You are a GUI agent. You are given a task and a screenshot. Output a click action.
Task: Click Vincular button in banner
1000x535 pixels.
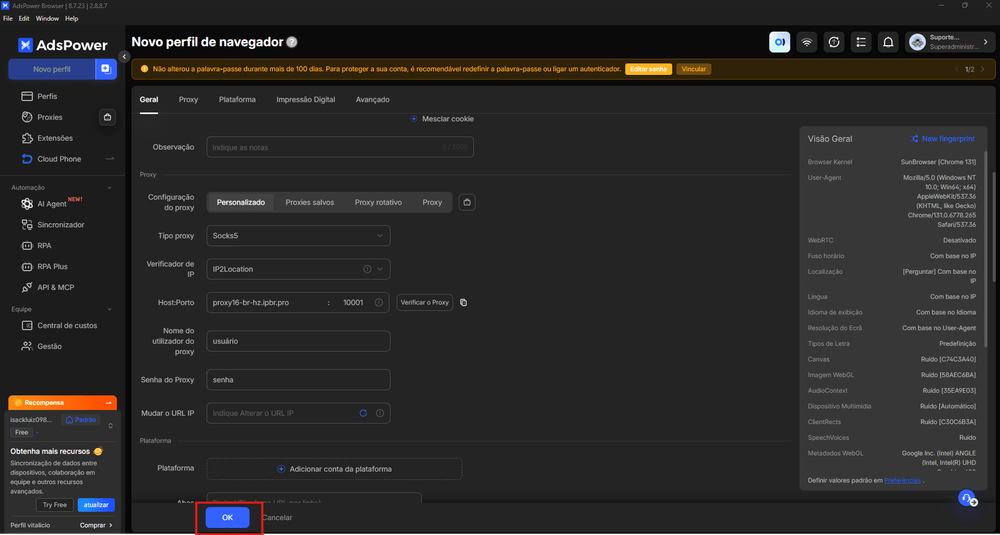click(693, 69)
